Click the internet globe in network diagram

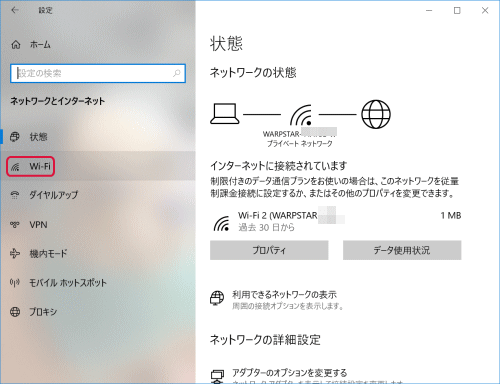point(376,114)
